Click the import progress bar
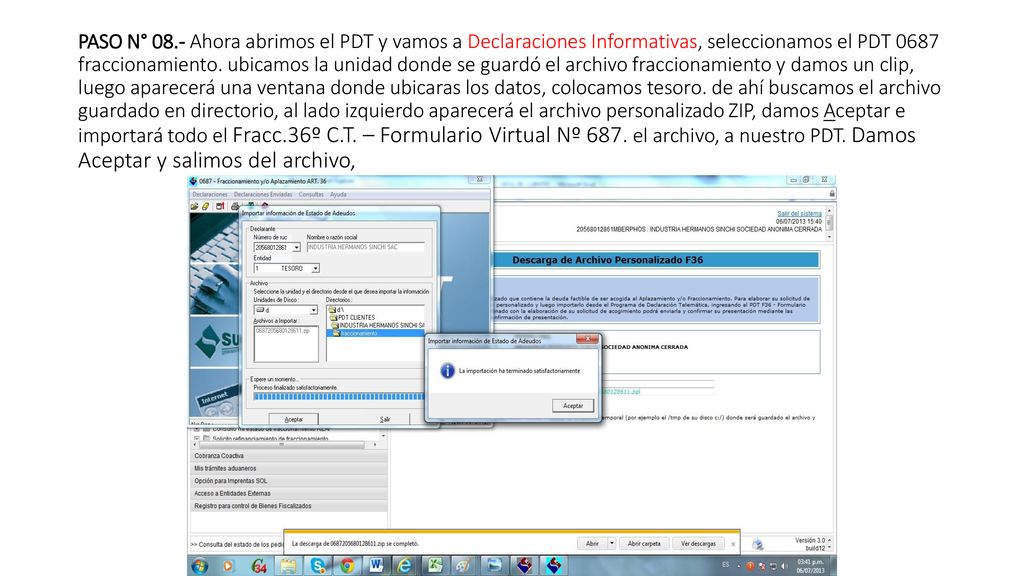Viewport: 1024px width, 576px height. [x=339, y=396]
